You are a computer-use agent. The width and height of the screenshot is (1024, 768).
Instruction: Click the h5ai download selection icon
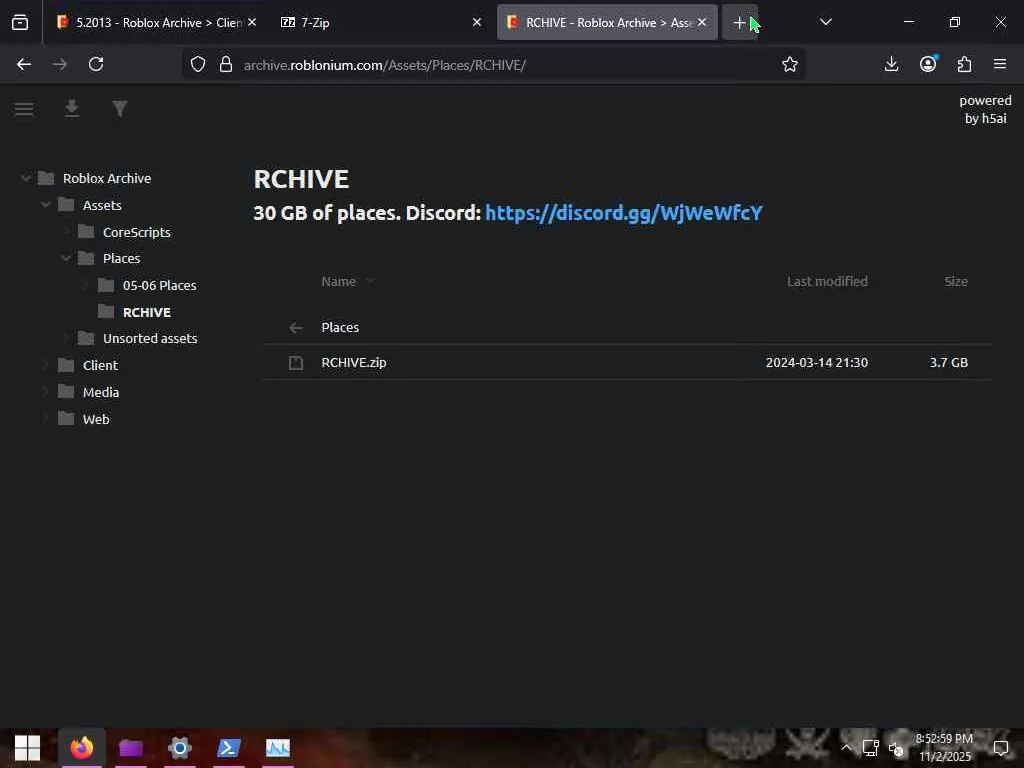[x=72, y=108]
